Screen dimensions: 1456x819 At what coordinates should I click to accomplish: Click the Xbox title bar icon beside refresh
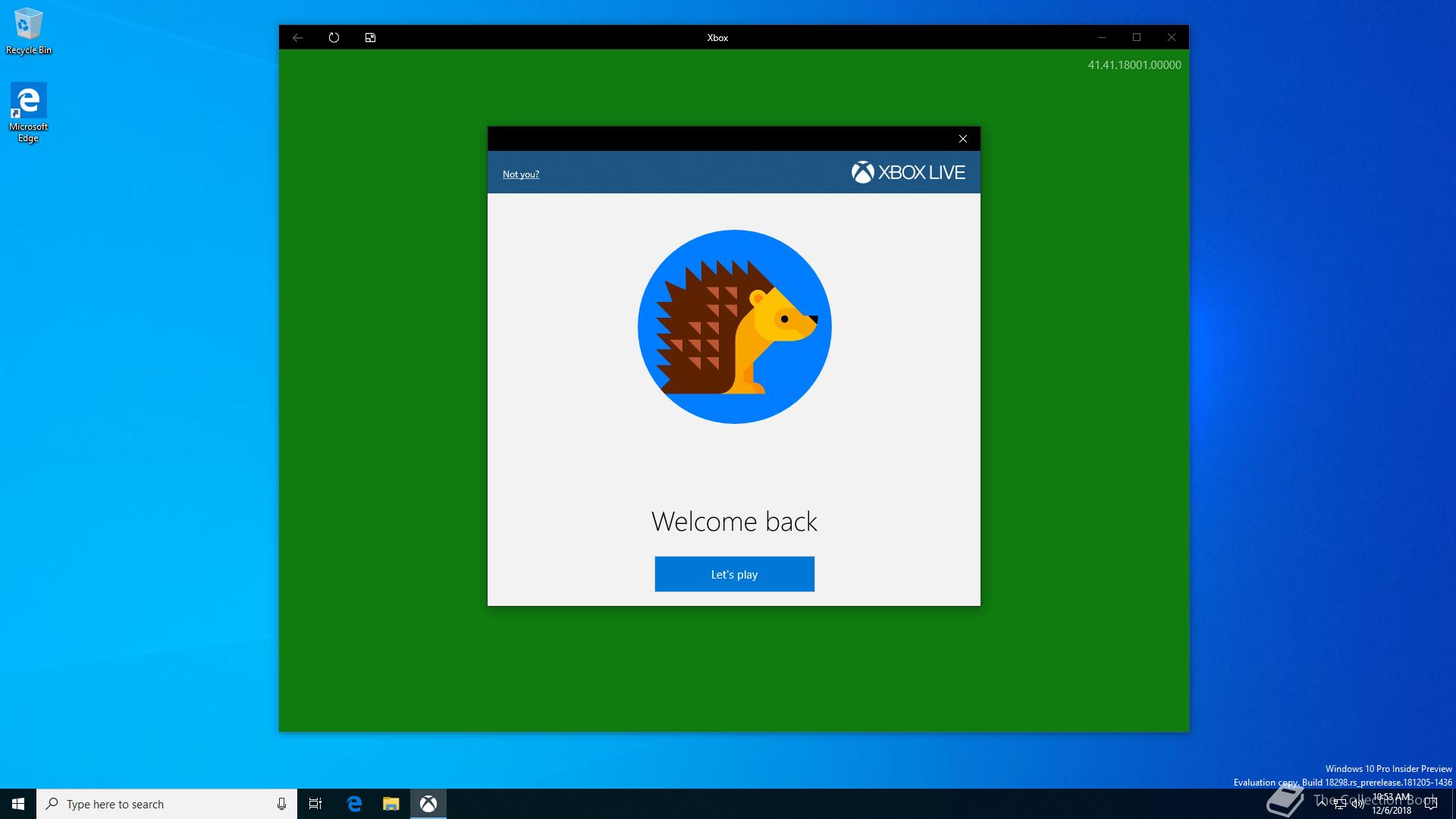click(x=370, y=37)
